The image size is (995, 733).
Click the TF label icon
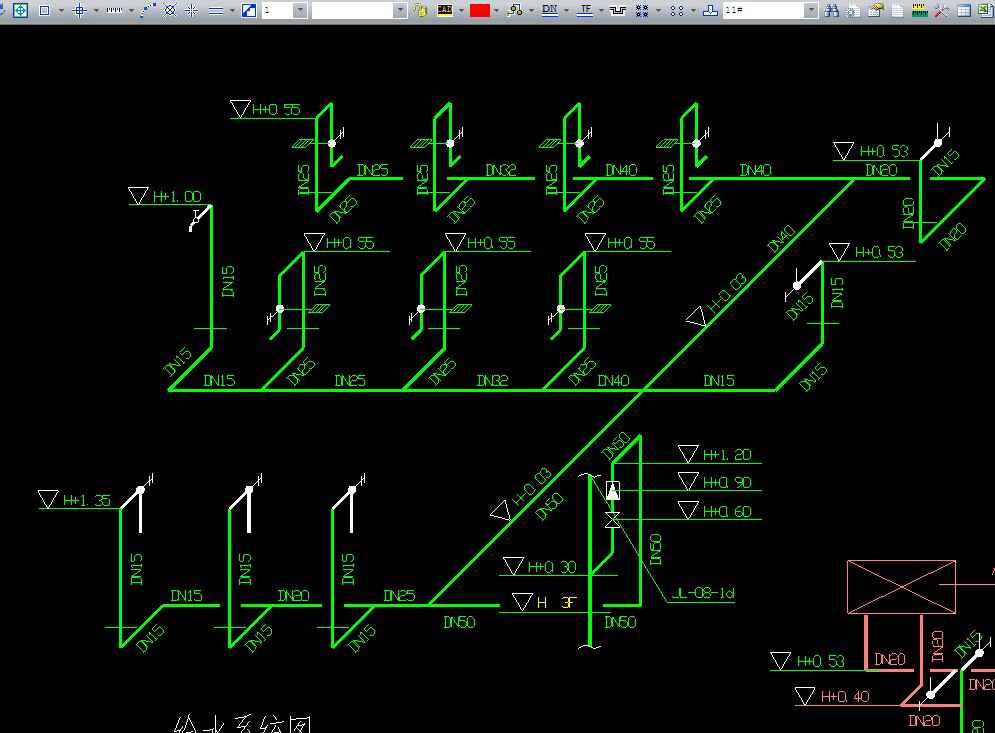click(585, 10)
